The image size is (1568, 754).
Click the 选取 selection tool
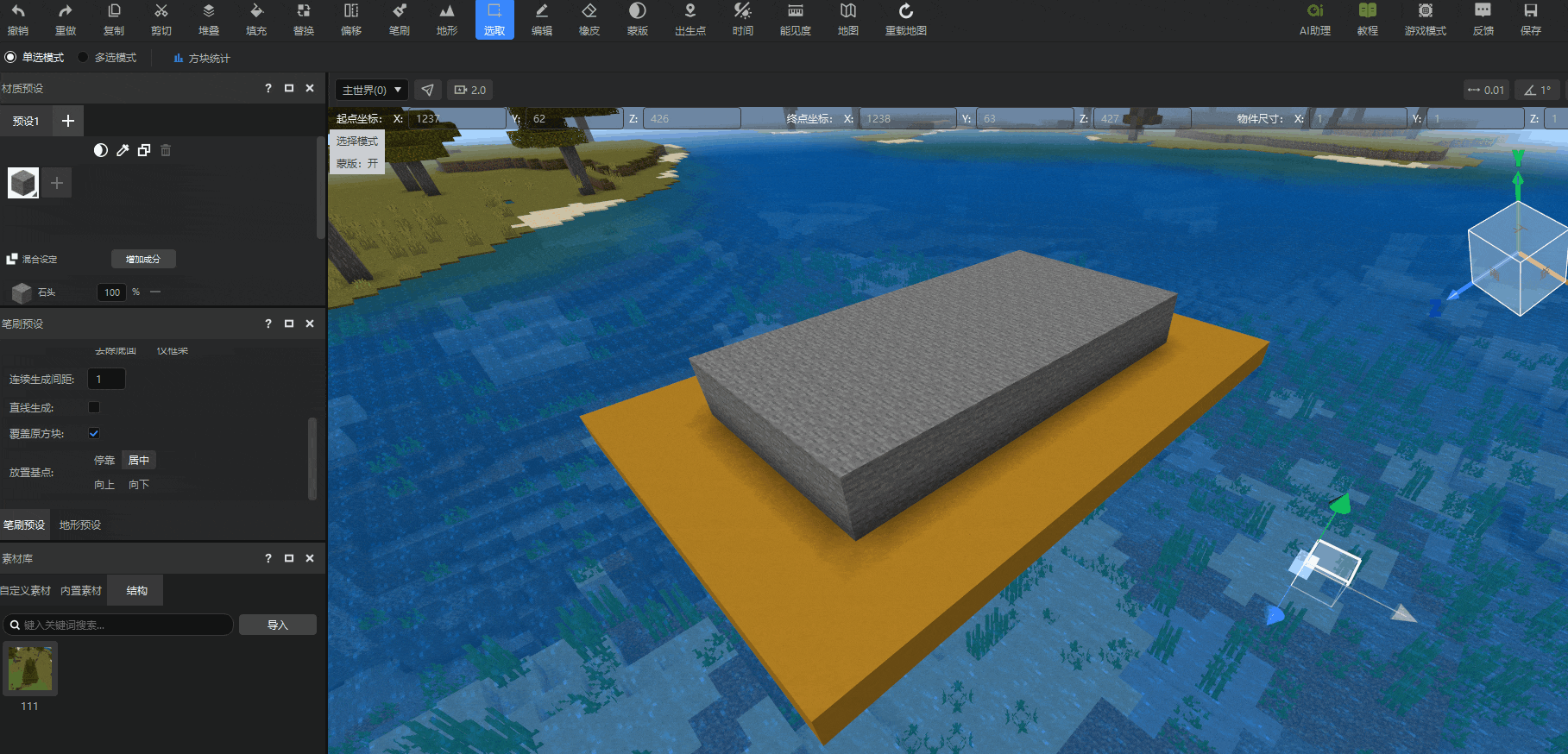(x=494, y=20)
